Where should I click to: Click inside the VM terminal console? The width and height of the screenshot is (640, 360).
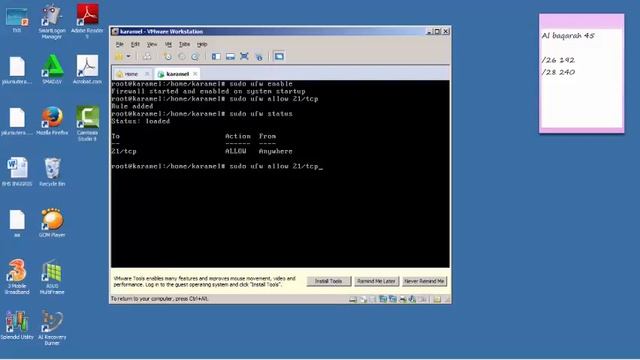coord(280,173)
